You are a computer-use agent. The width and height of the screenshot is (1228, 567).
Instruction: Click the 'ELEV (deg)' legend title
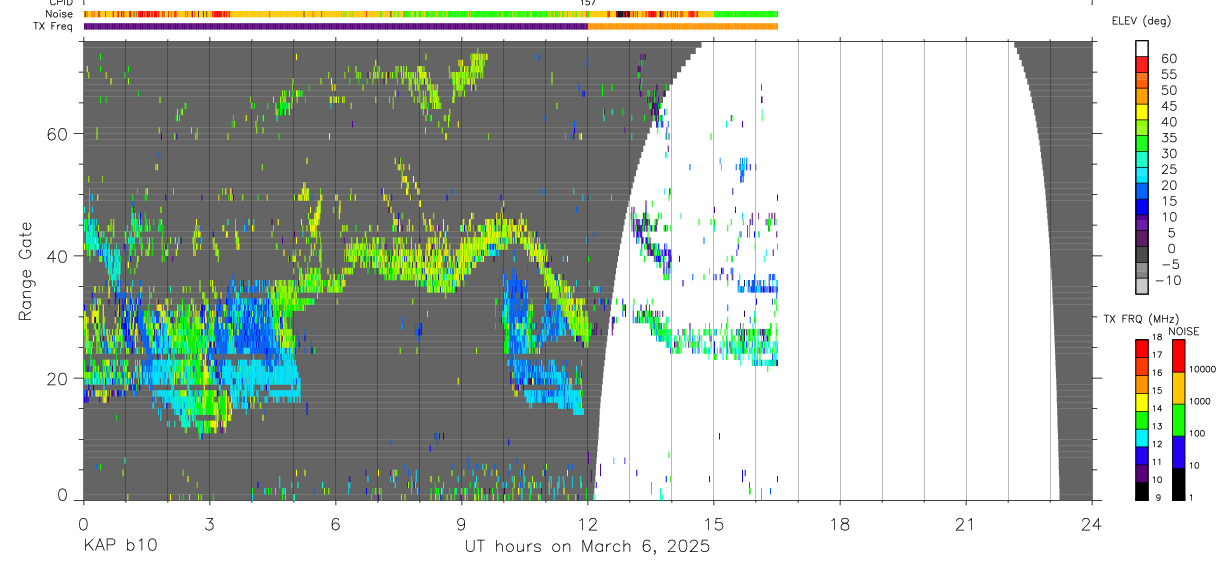tap(1141, 21)
